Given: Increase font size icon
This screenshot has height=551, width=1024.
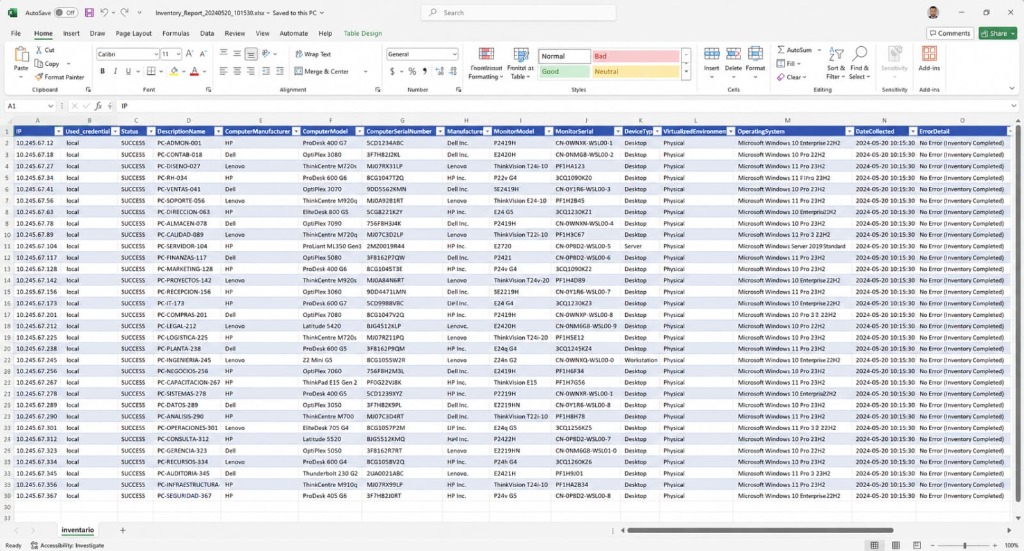Looking at the screenshot, I should tap(189, 54).
